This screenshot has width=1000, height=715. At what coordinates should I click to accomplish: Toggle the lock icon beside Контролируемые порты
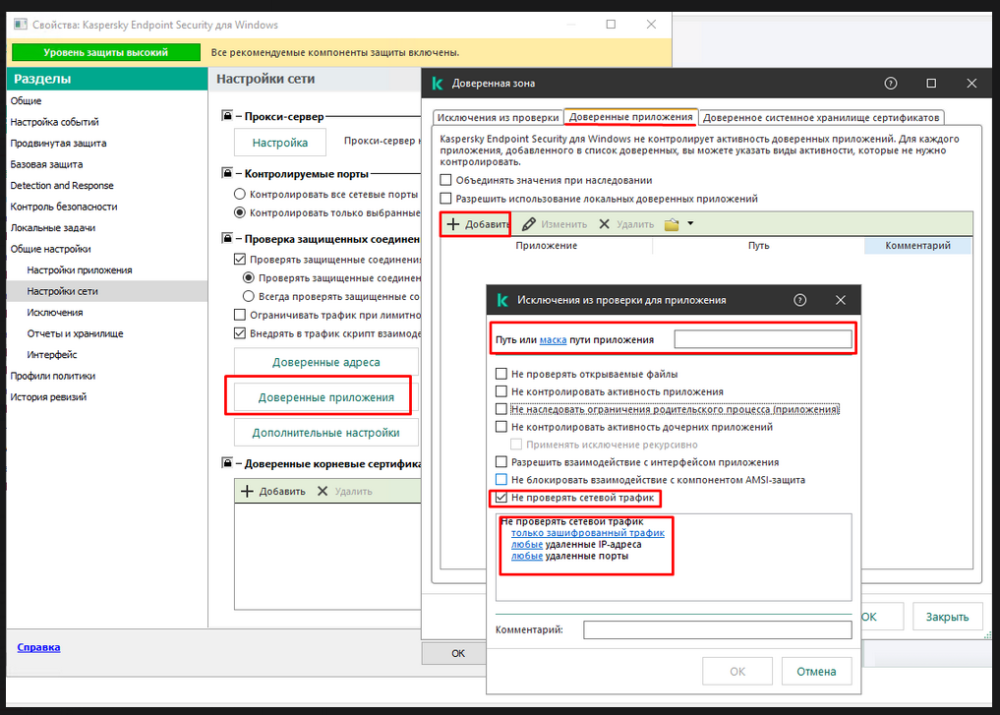tap(227, 173)
